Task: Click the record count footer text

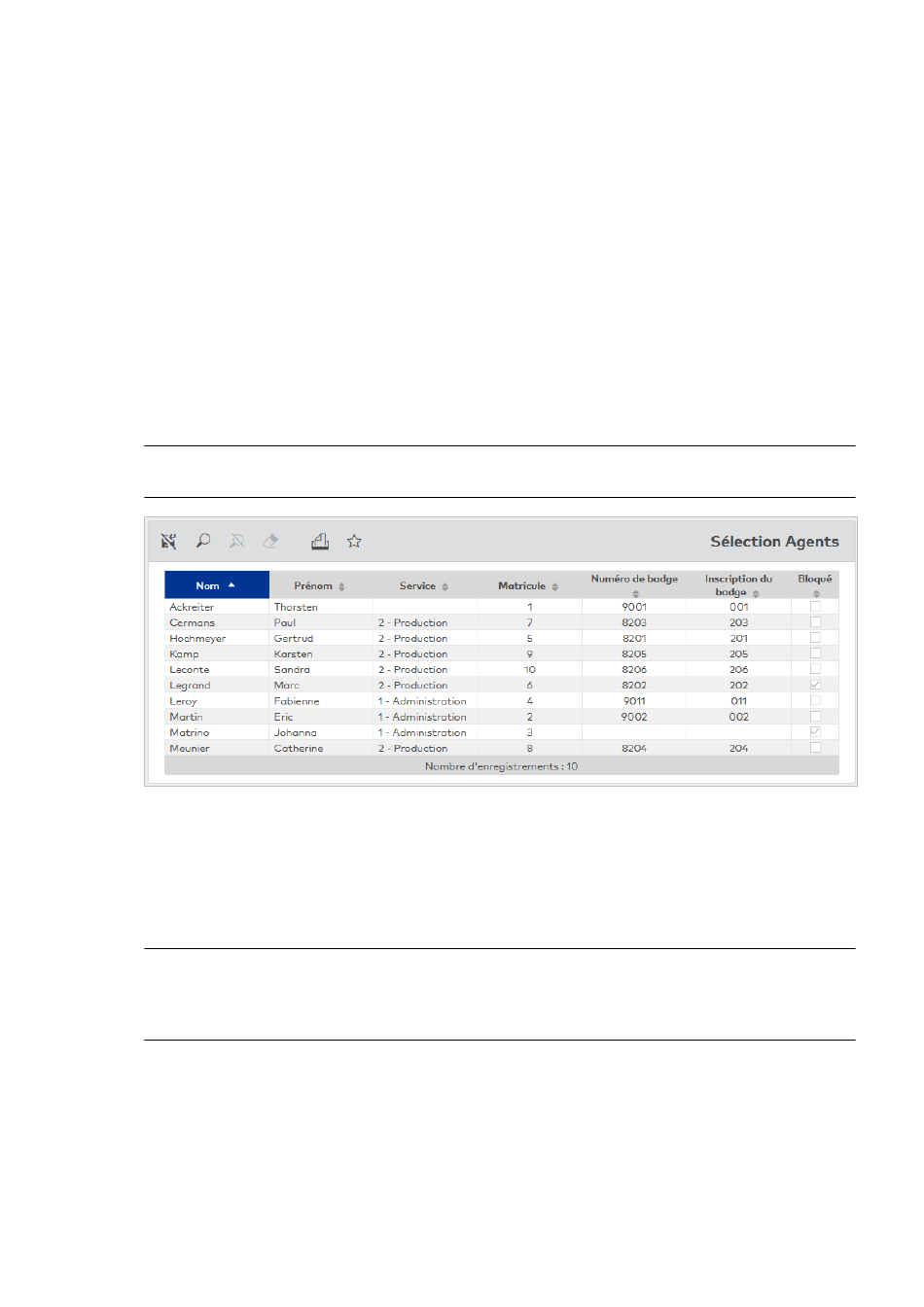Action: pos(501,766)
